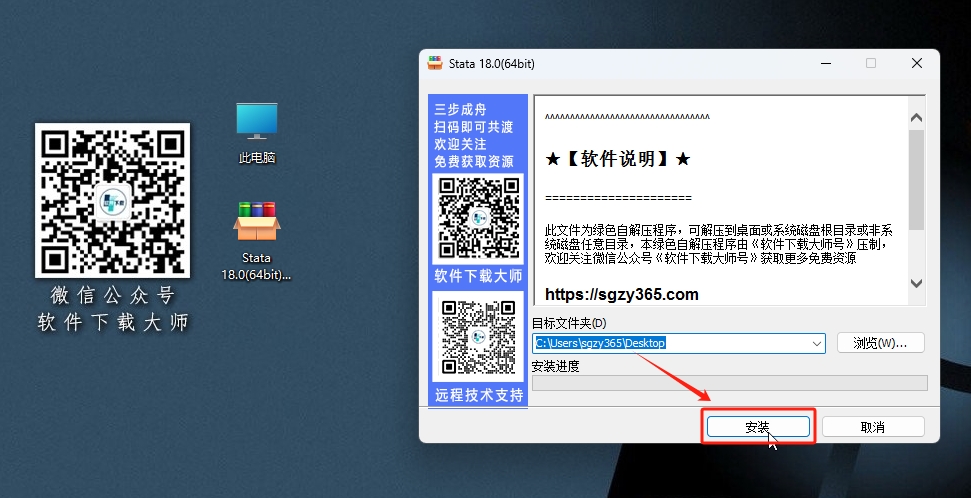Click the scroll-up arrow in description box

point(917,117)
